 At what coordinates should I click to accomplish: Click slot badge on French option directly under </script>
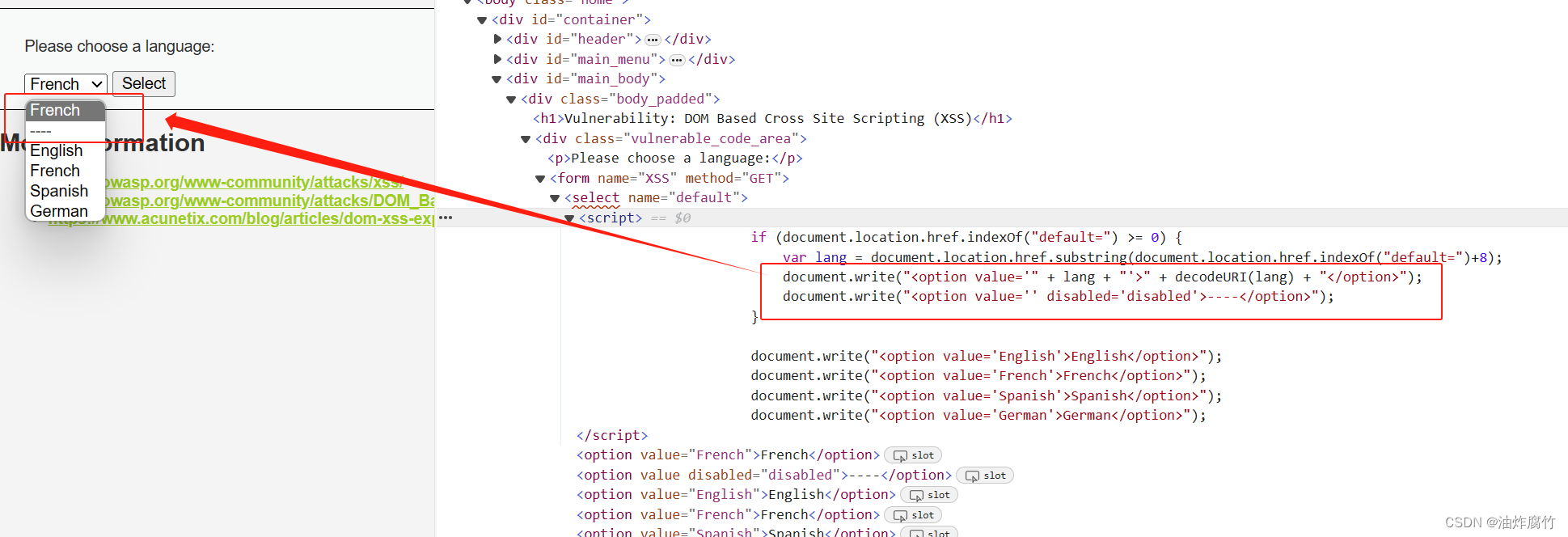tap(913, 455)
